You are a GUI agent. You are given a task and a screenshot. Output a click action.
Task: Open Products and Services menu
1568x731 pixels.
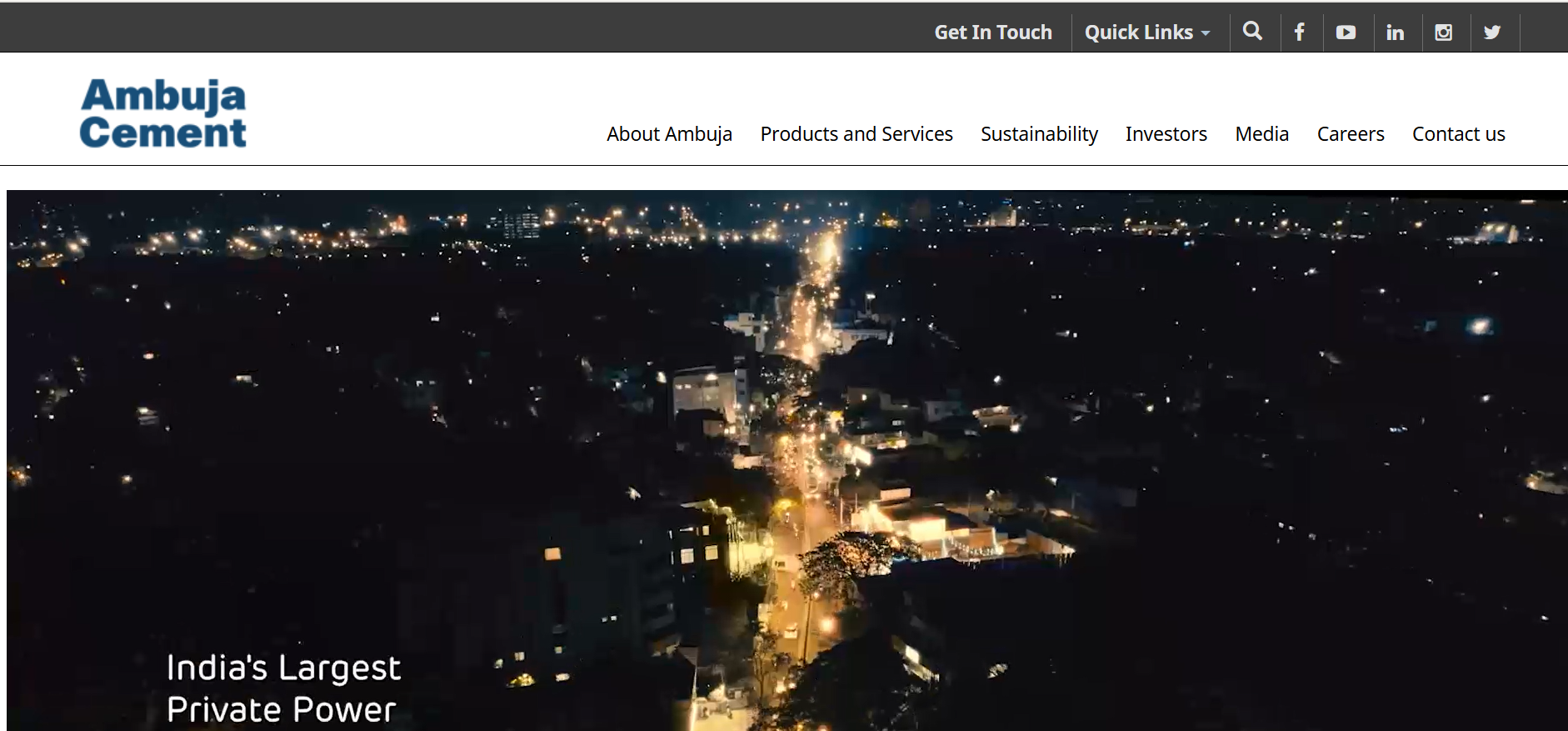[x=856, y=134]
